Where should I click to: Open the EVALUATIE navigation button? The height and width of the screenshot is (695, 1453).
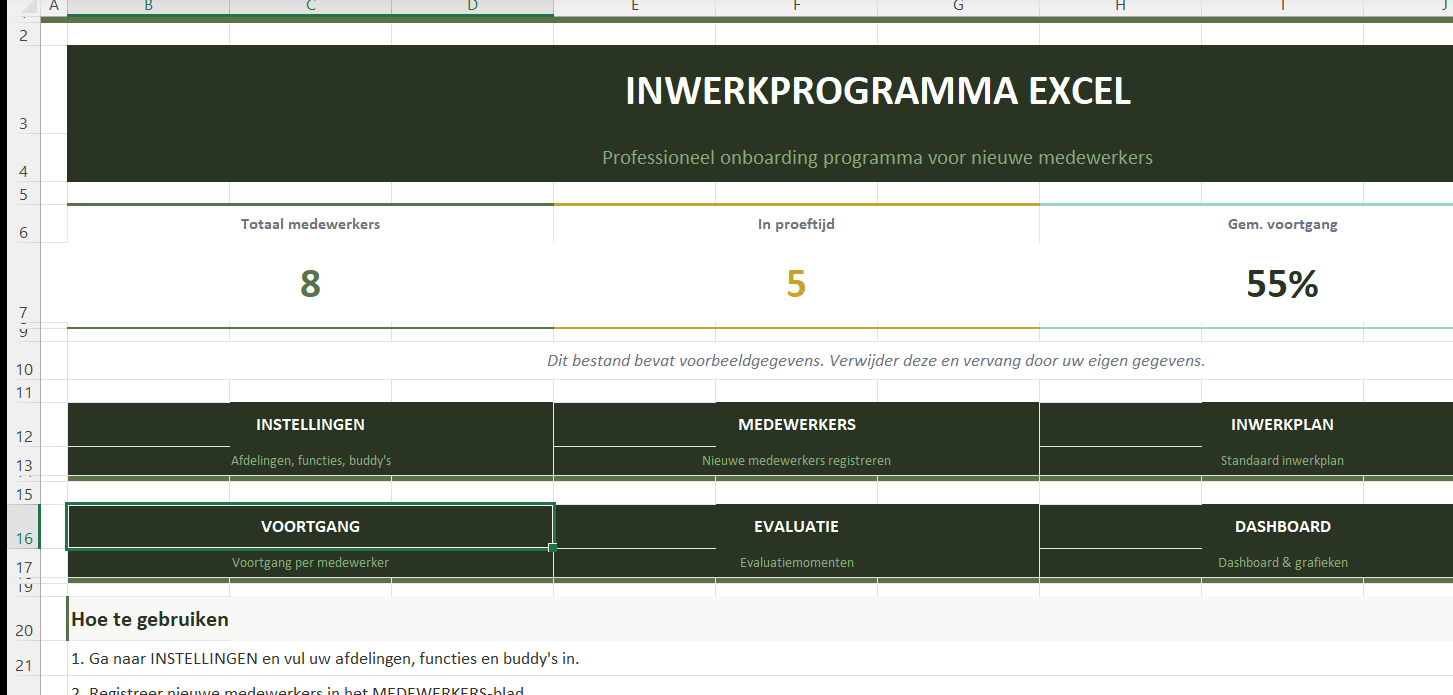pyautogui.click(x=796, y=527)
